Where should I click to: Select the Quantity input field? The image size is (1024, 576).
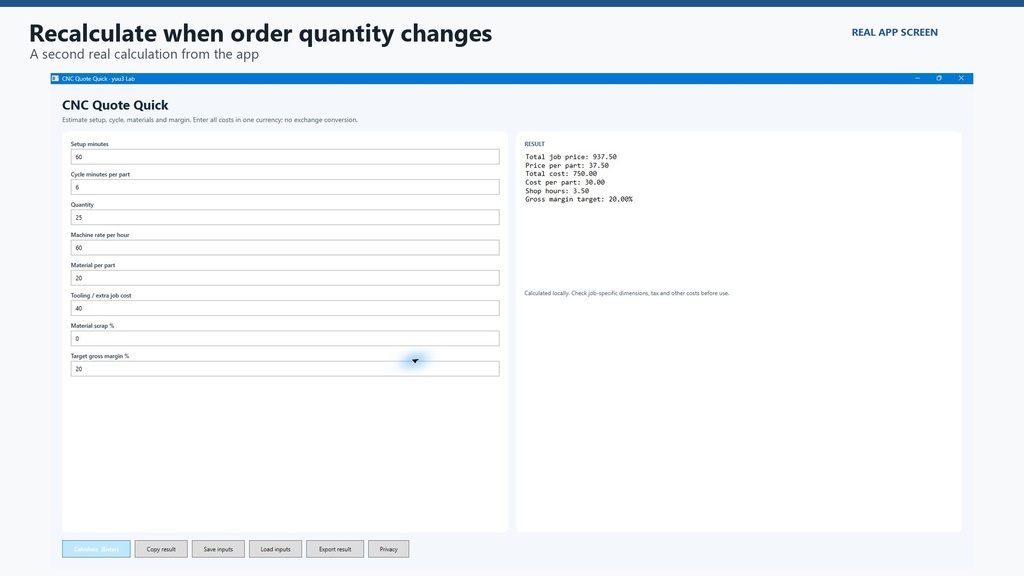pyautogui.click(x=285, y=217)
